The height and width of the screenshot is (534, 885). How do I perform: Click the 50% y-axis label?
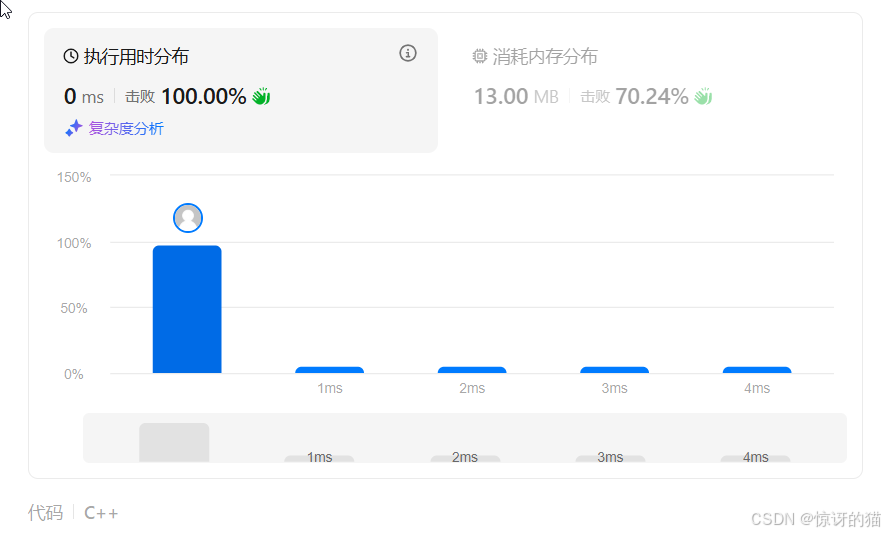click(74, 308)
